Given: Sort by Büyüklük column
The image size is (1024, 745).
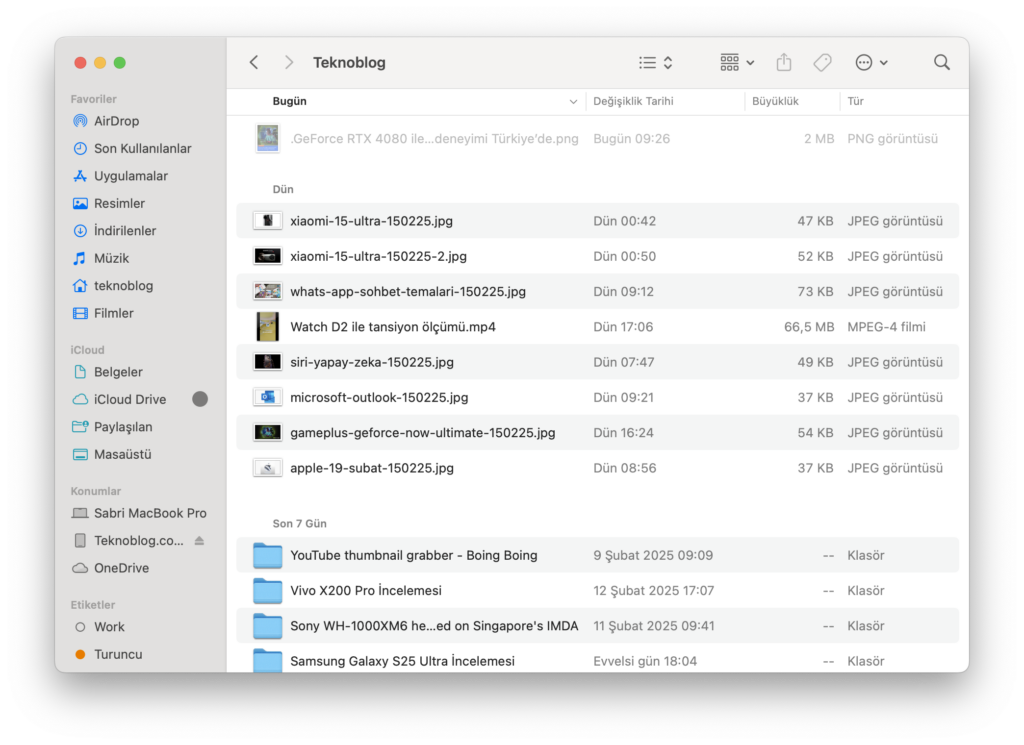Looking at the screenshot, I should click(x=775, y=101).
